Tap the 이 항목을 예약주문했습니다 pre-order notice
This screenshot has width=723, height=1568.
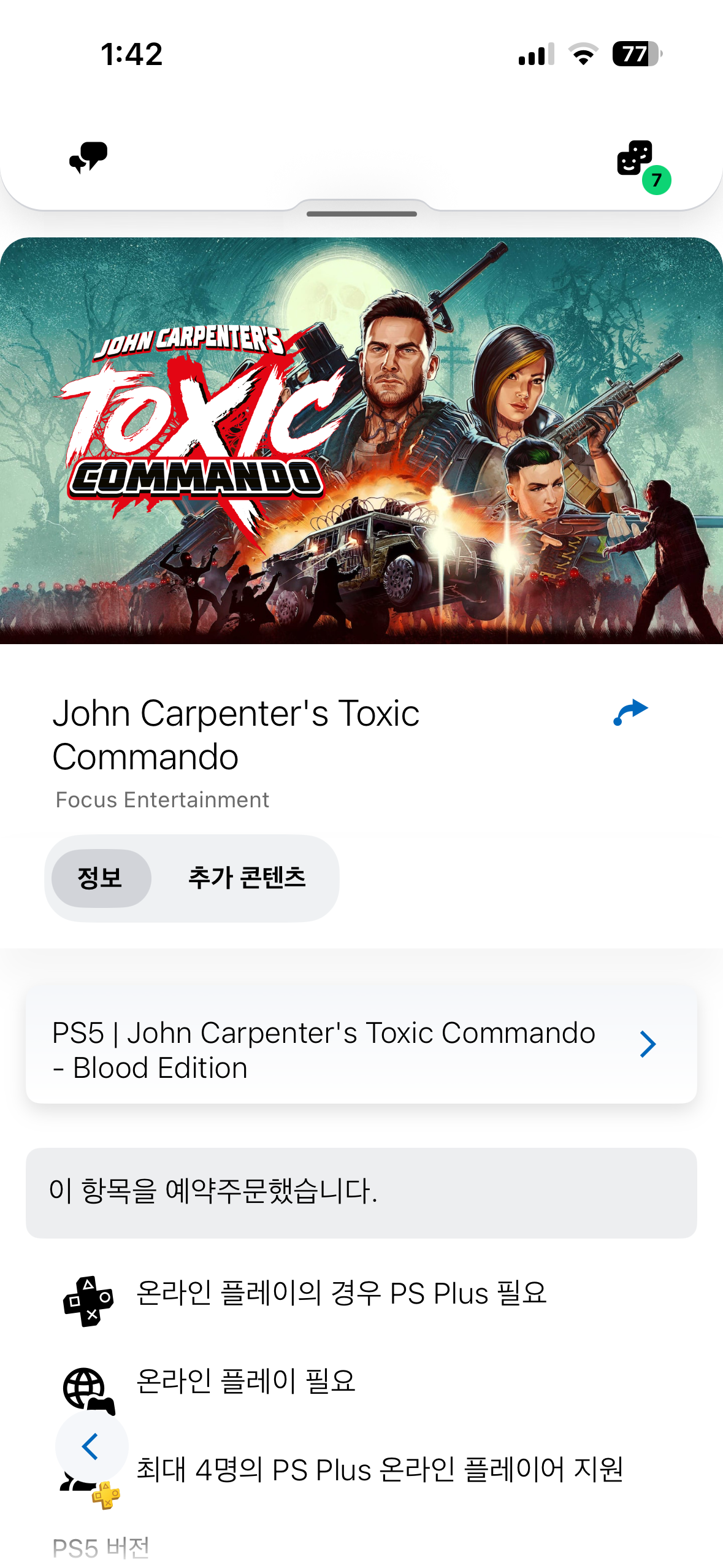361,1193
